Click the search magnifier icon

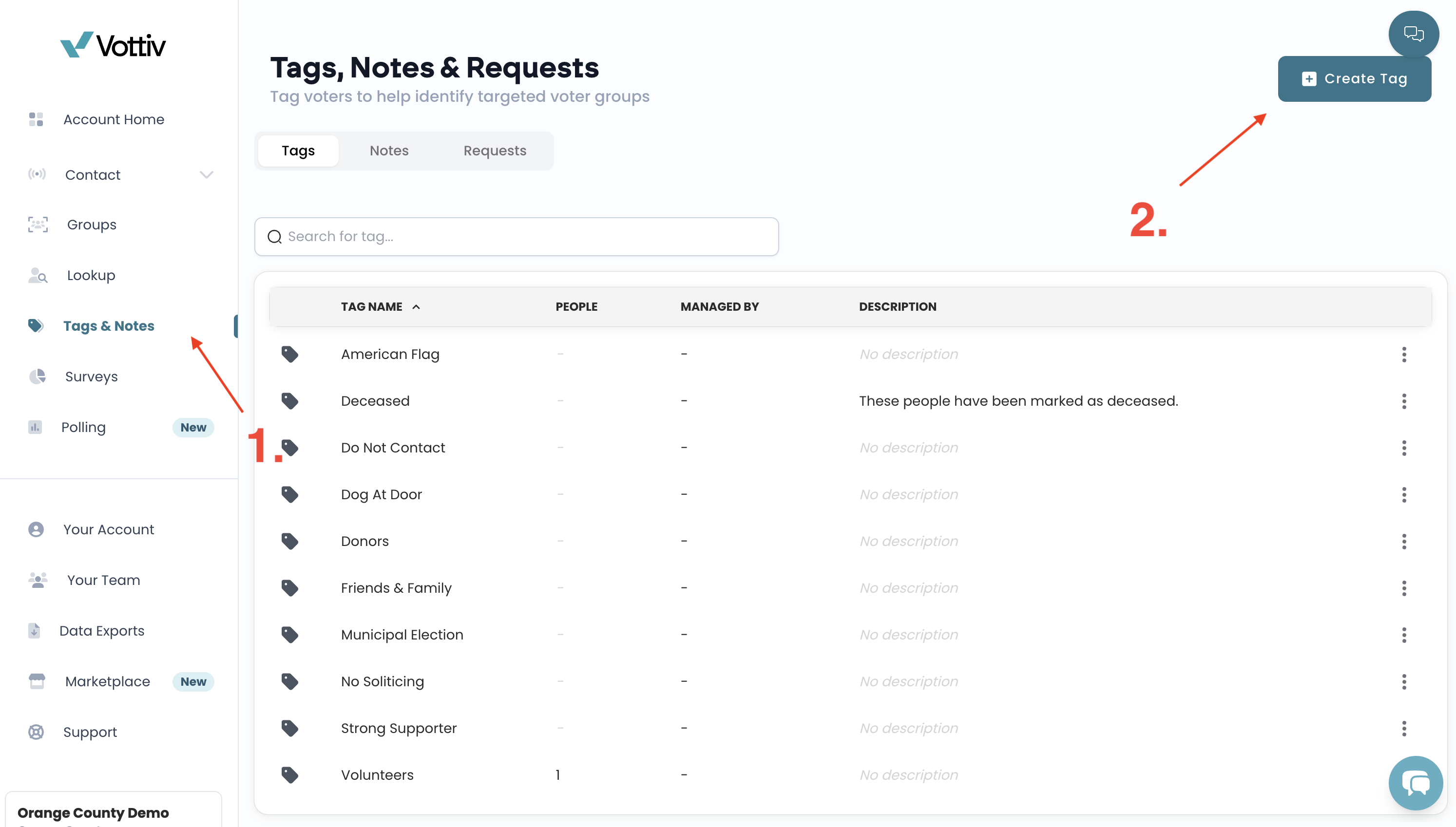274,237
